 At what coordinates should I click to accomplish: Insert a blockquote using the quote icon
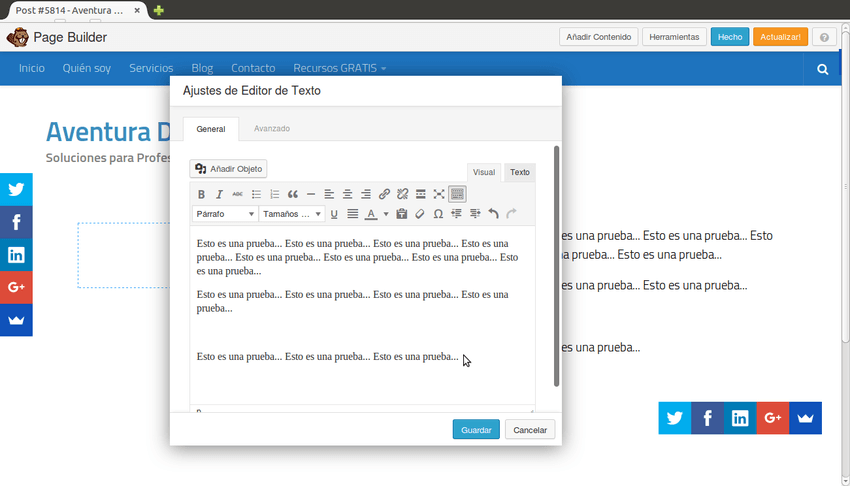[293, 194]
